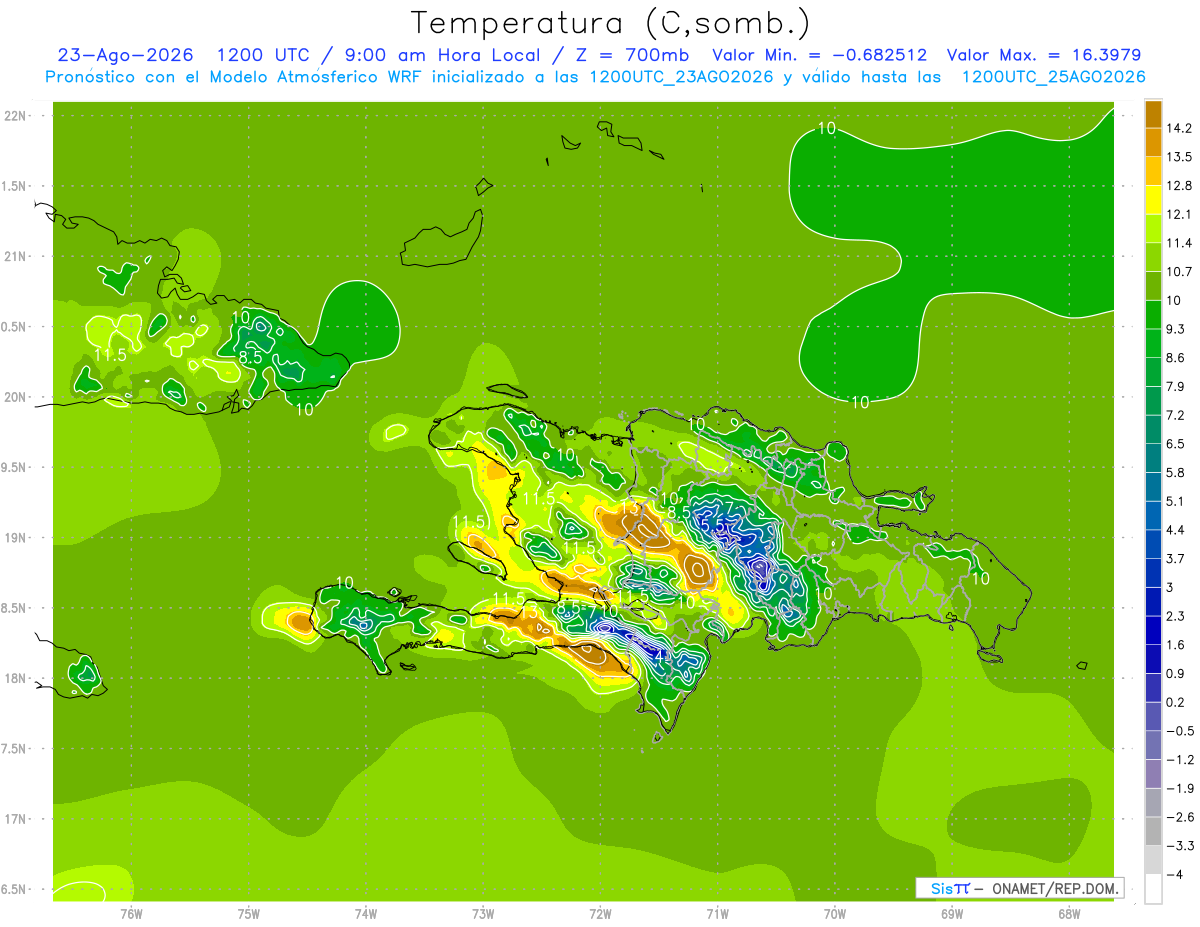Click the '73W' longitude axis label

pyautogui.click(x=483, y=913)
